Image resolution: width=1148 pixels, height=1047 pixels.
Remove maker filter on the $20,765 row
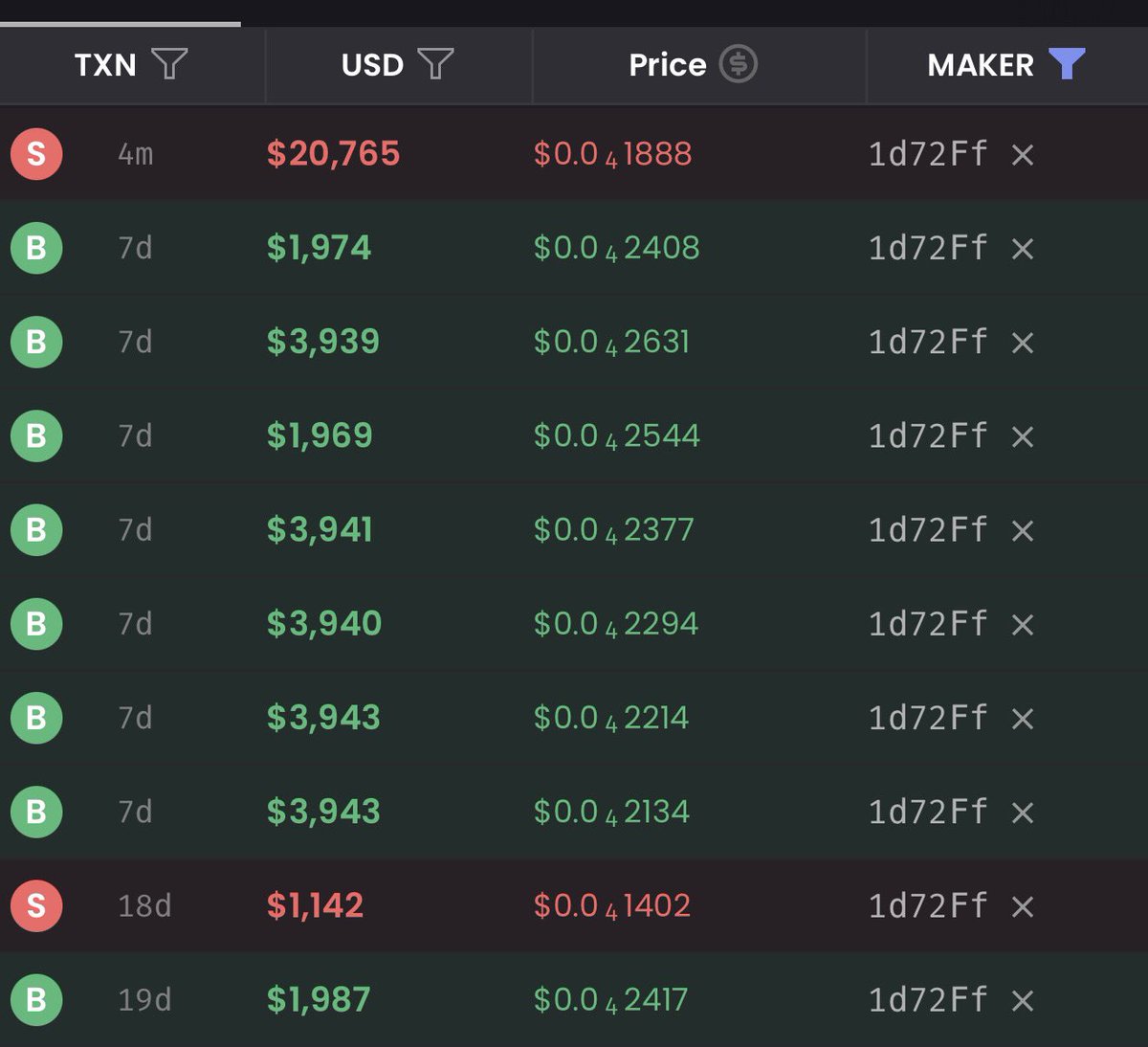(x=1023, y=154)
